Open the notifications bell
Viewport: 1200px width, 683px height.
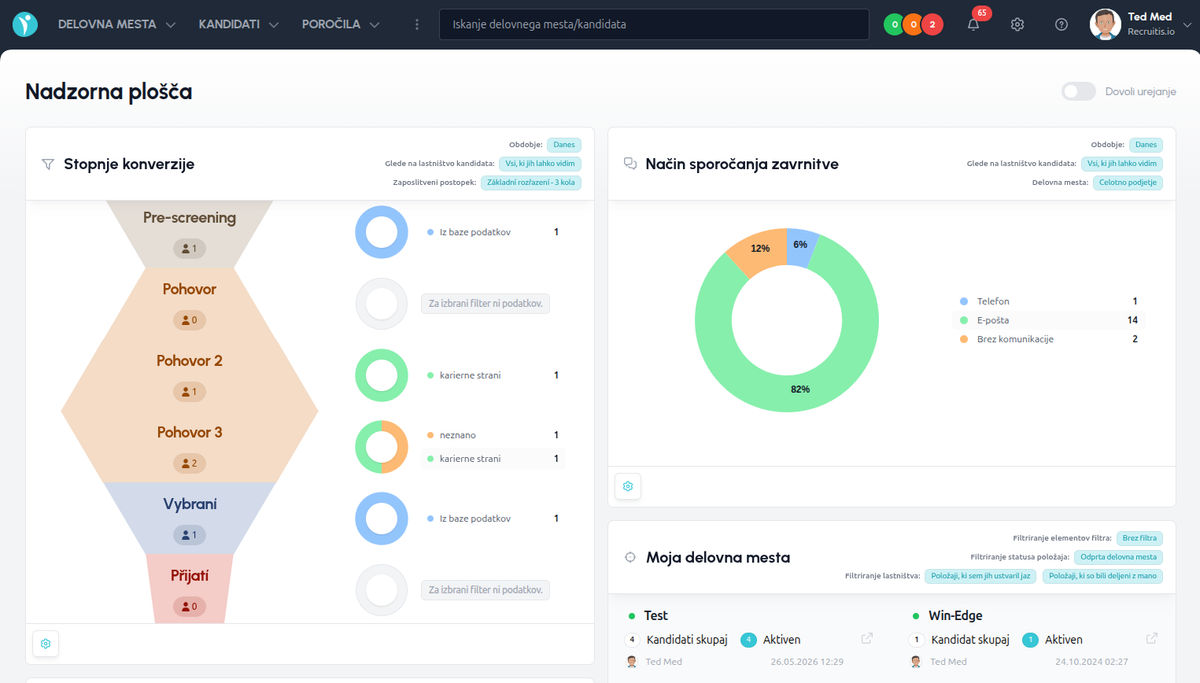click(x=973, y=24)
